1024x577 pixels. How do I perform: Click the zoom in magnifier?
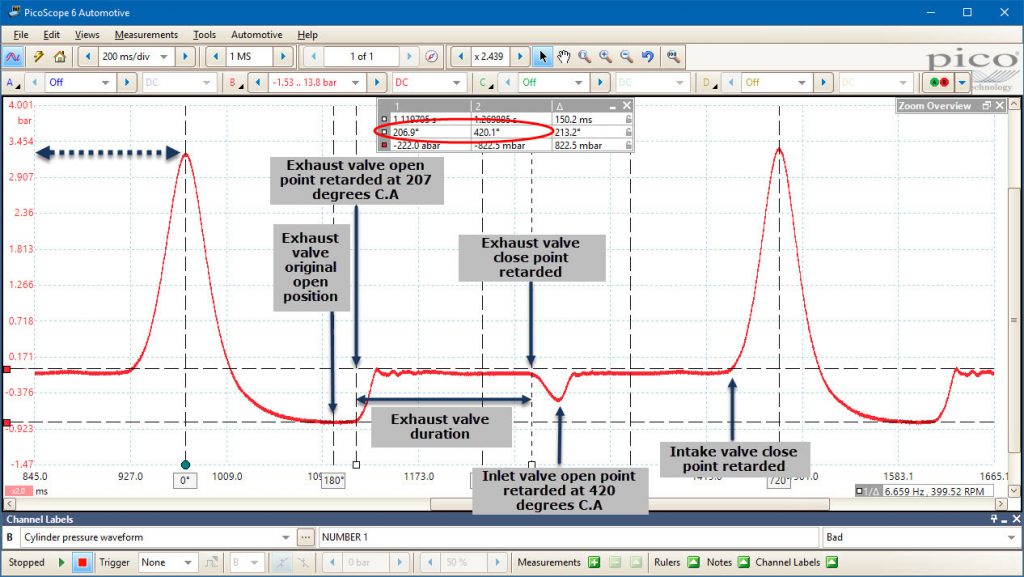[x=605, y=57]
